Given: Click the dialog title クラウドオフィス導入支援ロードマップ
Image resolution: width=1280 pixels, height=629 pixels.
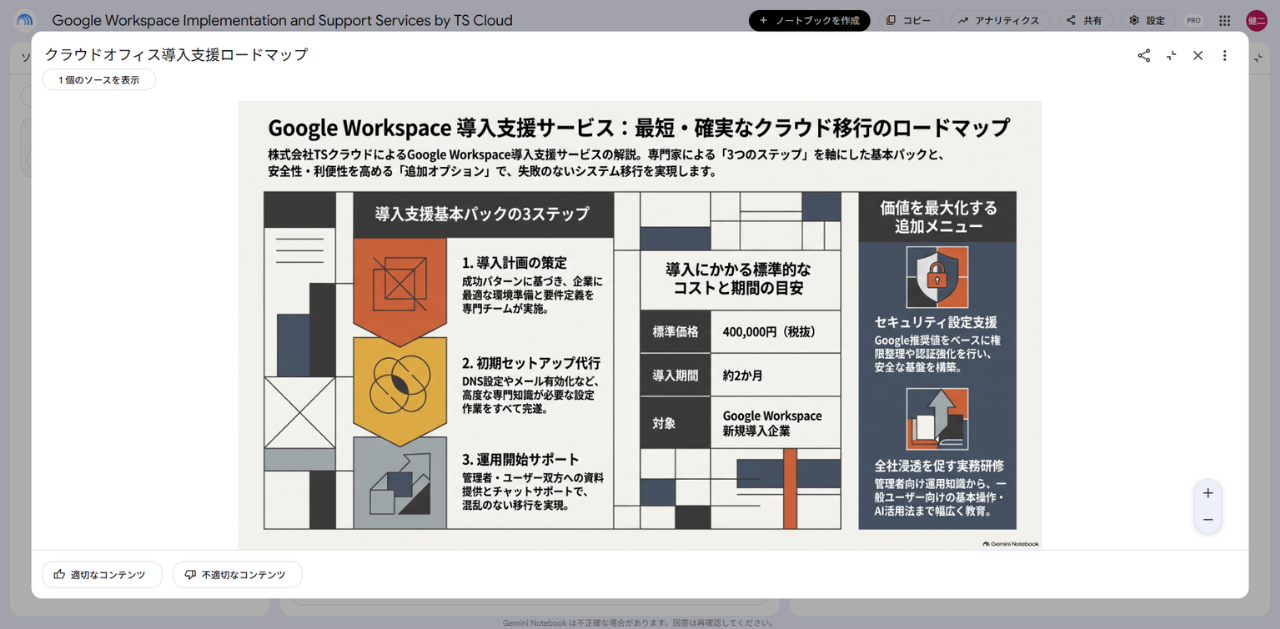Looking at the screenshot, I should [176, 55].
